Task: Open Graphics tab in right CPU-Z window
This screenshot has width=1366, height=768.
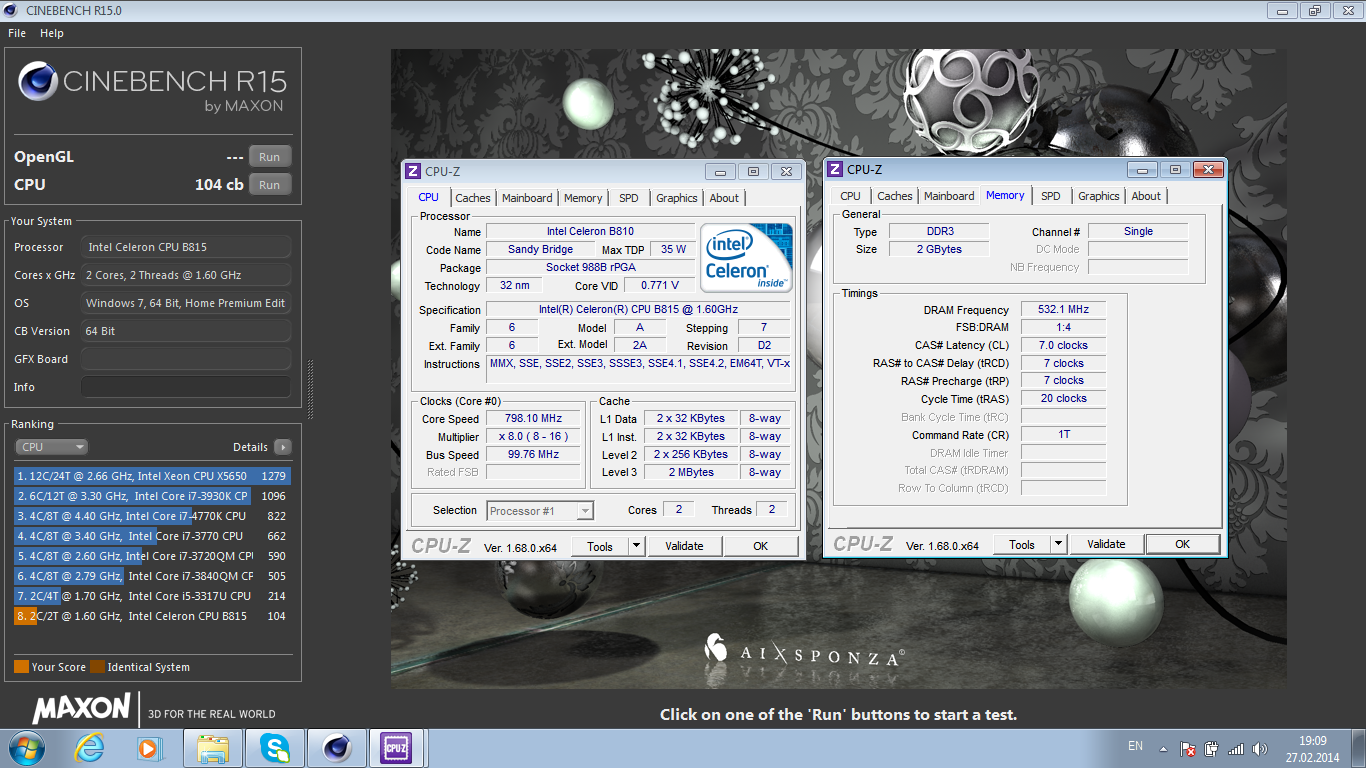Action: [1099, 196]
